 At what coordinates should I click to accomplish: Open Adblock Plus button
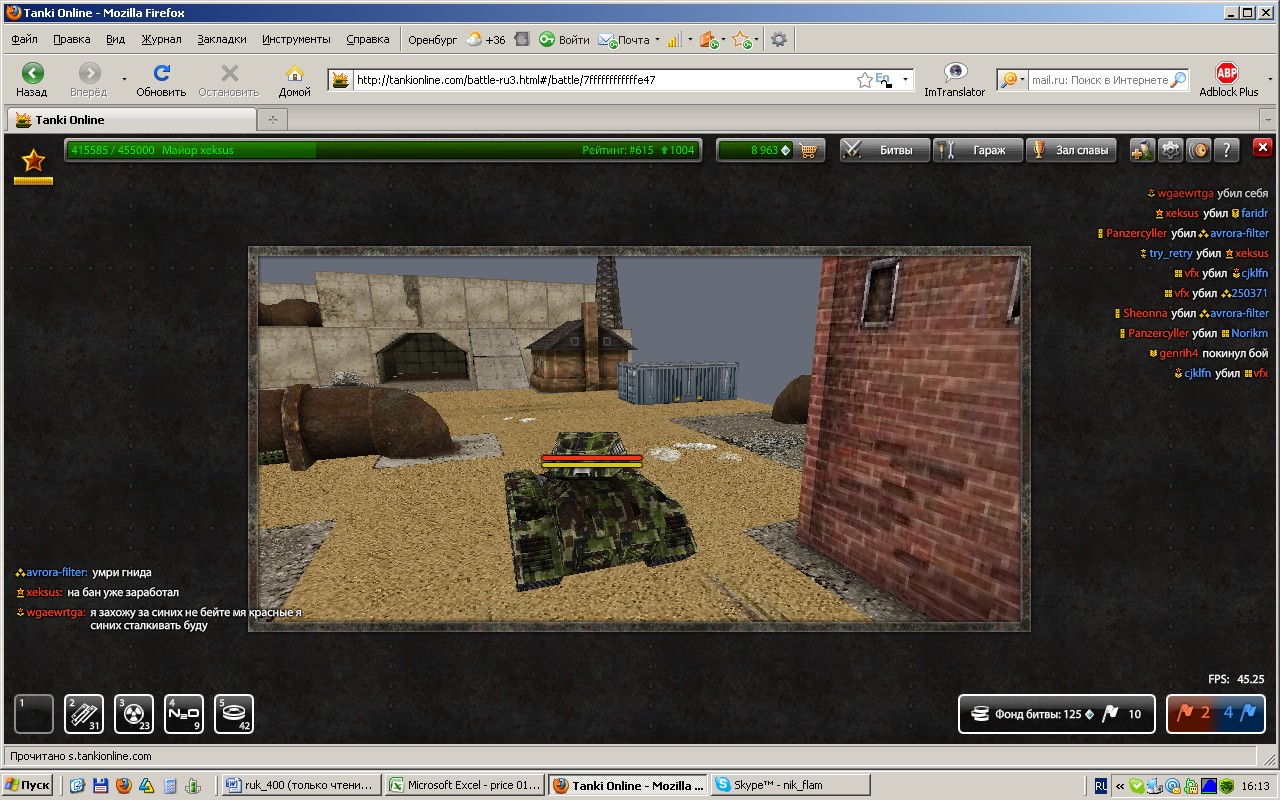click(1226, 80)
